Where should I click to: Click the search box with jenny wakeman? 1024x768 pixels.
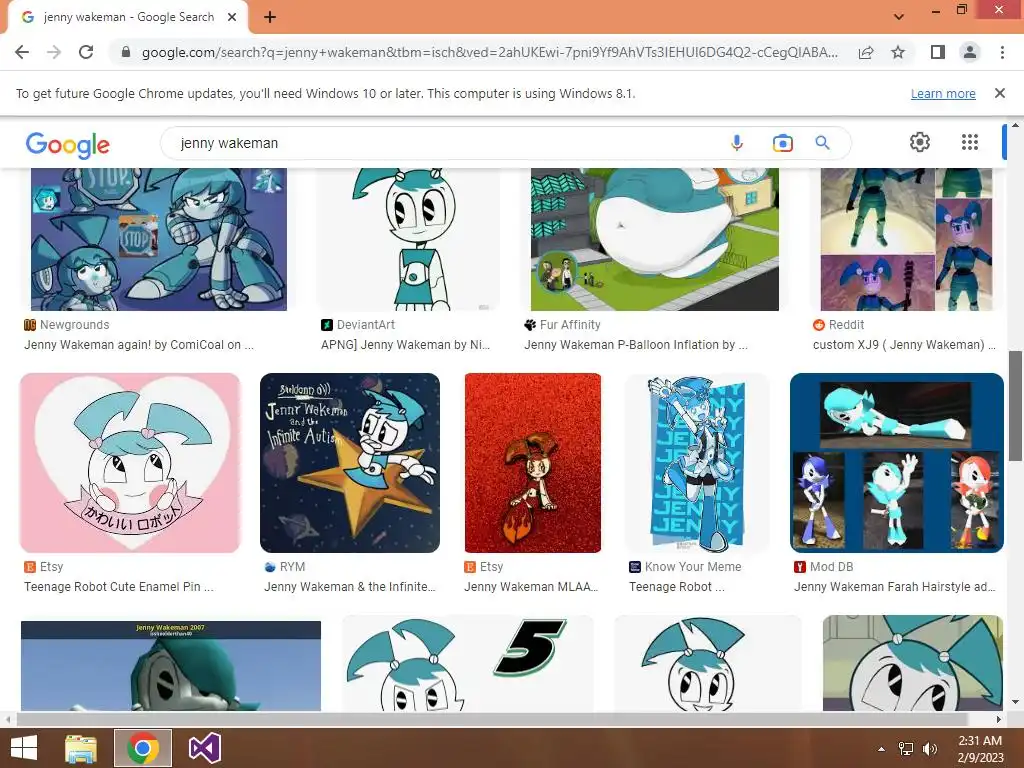tap(444, 143)
